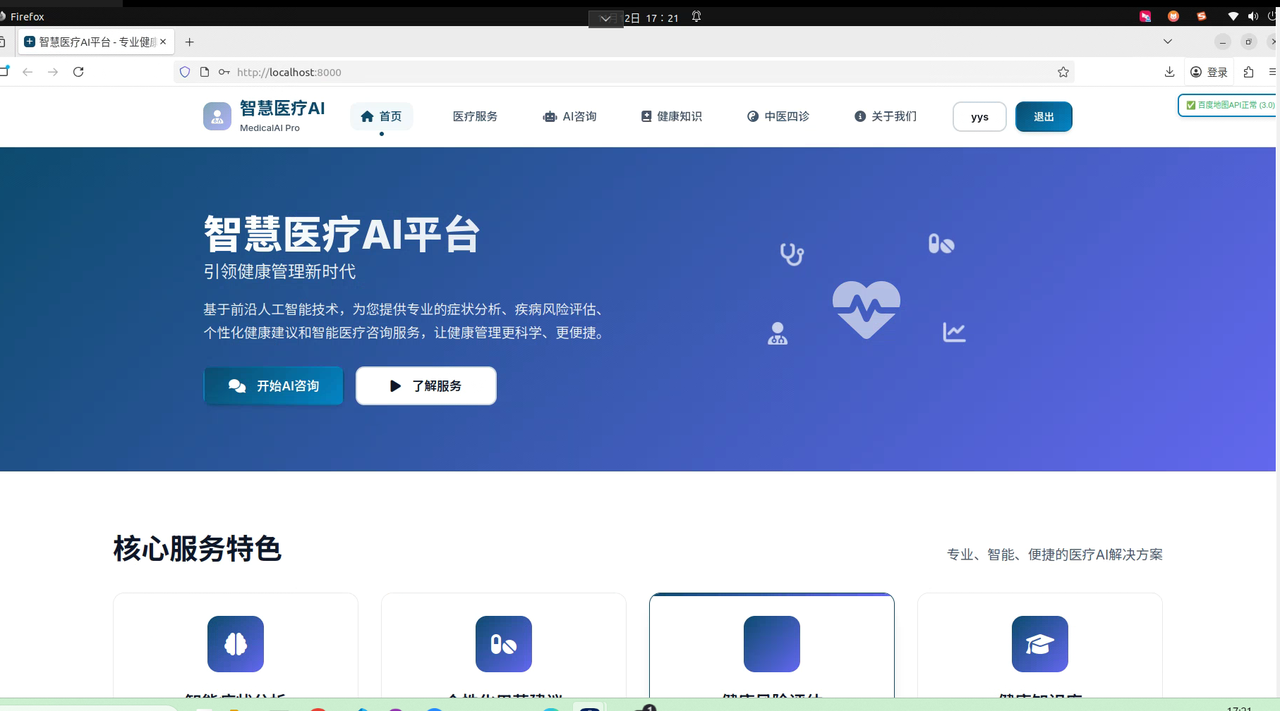Click the 百度地图API正常 status badge
Screen dimensions: 1280x711
click(x=1229, y=105)
